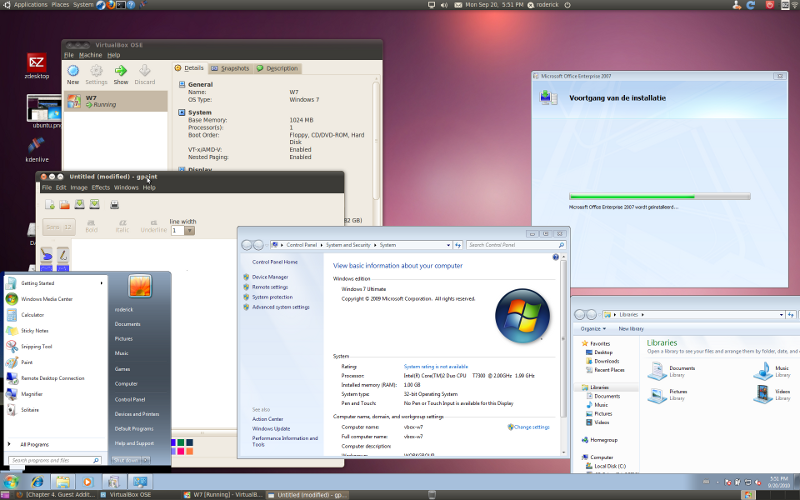Click the Windows Update link under See also
The height and width of the screenshot is (500, 800).
(271, 429)
